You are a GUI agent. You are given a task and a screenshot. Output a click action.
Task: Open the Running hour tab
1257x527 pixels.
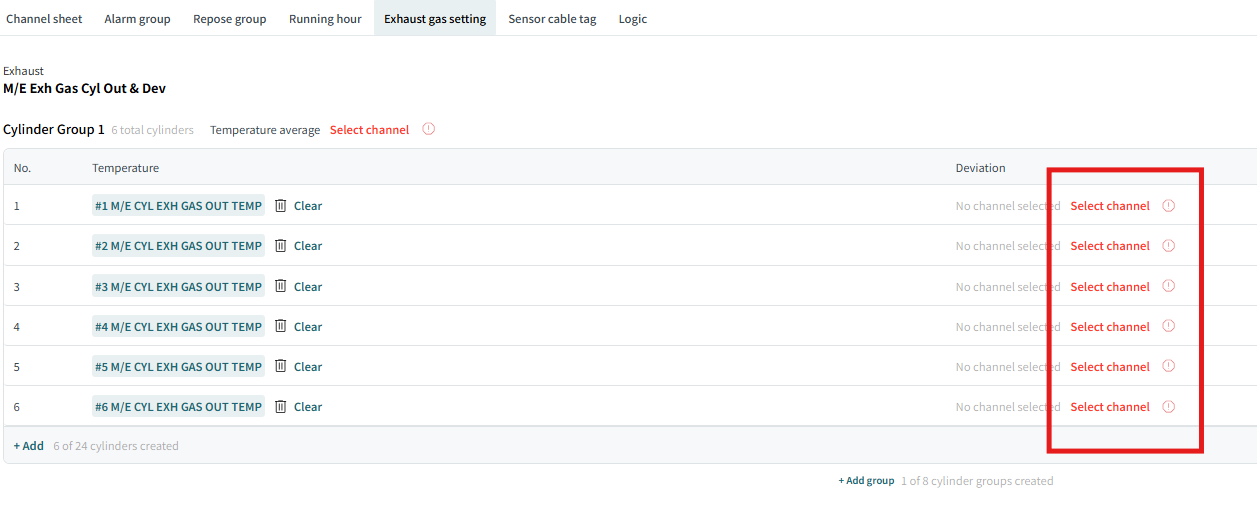tap(325, 19)
